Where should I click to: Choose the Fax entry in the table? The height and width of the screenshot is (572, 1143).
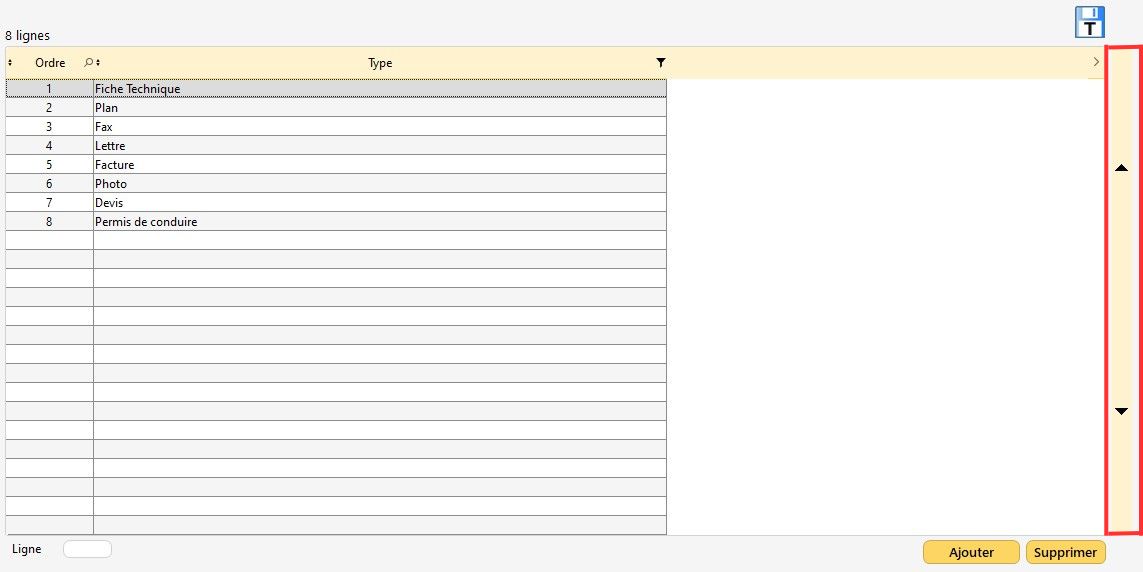pos(104,127)
